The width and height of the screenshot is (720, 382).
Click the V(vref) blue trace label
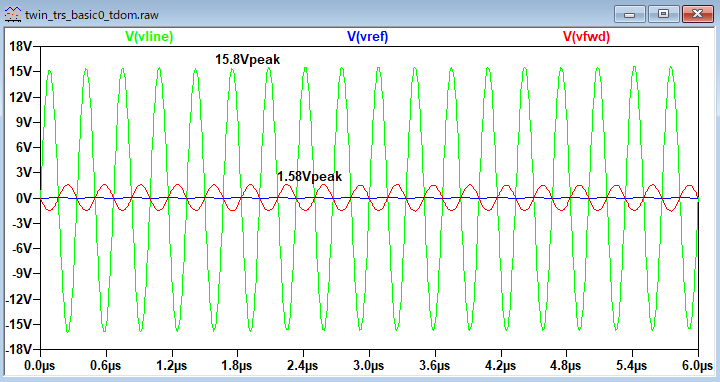367,37
